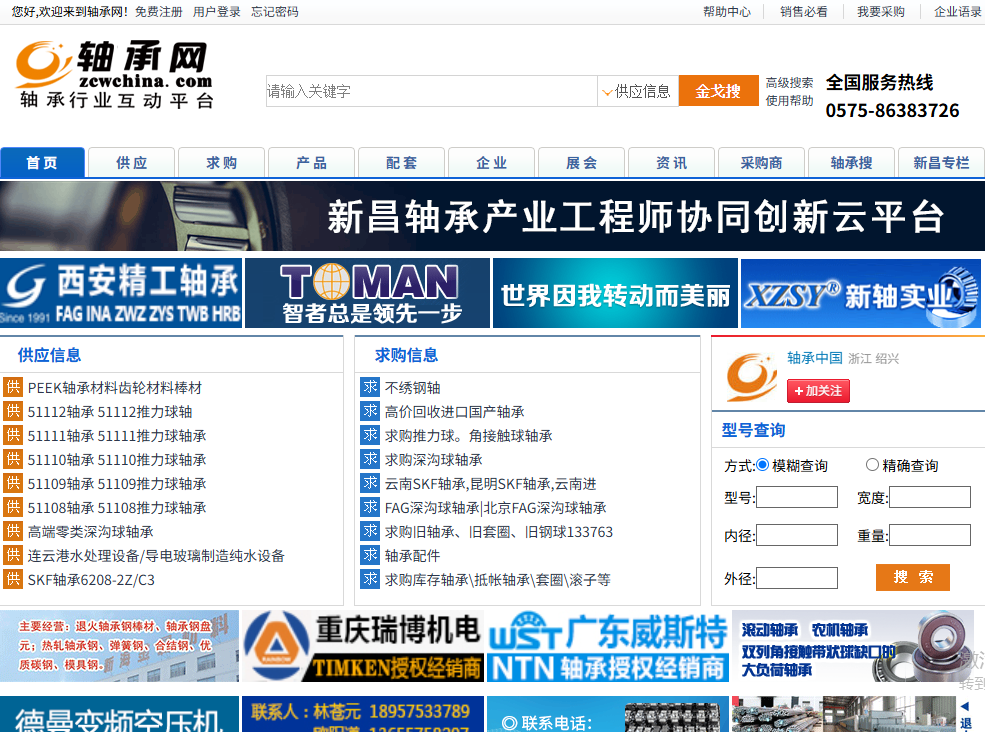Image resolution: width=985 pixels, height=732 pixels.
Task: Open the 首页 navigation tab
Action: point(42,163)
